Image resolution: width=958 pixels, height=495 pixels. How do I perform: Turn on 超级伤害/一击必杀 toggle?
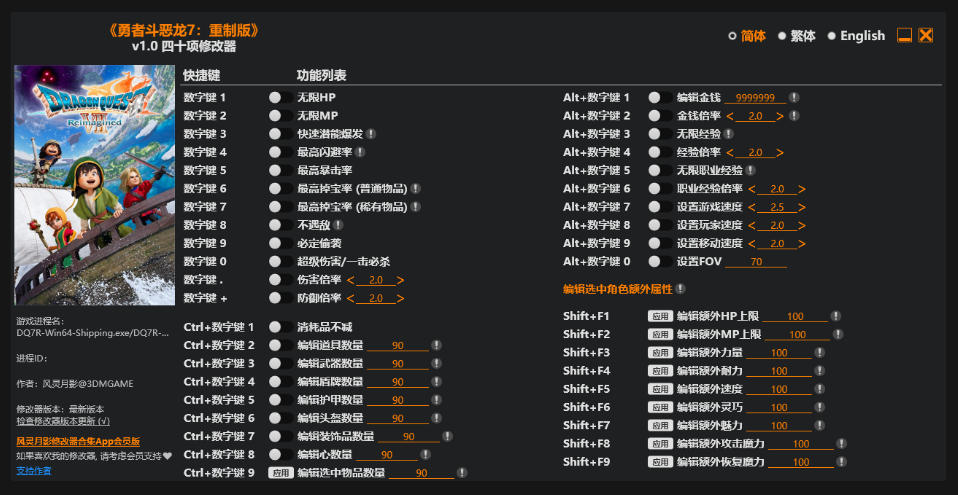[x=280, y=262]
